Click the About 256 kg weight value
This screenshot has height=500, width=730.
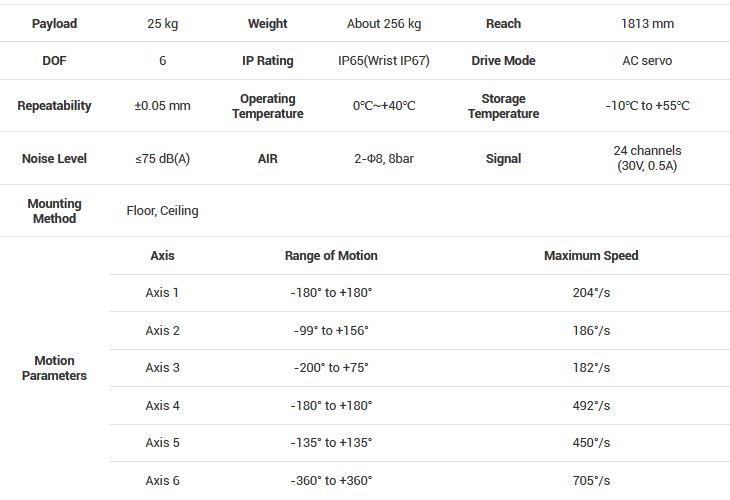pos(383,23)
